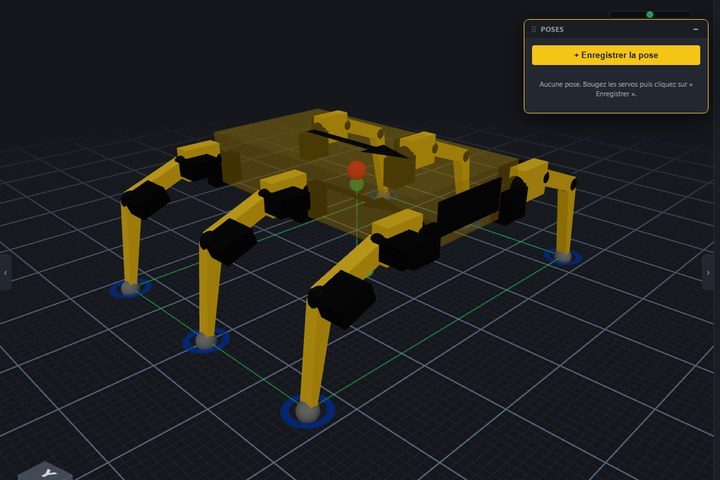Select the foot target sphere of the right-side leg
The image size is (720, 480).
pos(563,256)
